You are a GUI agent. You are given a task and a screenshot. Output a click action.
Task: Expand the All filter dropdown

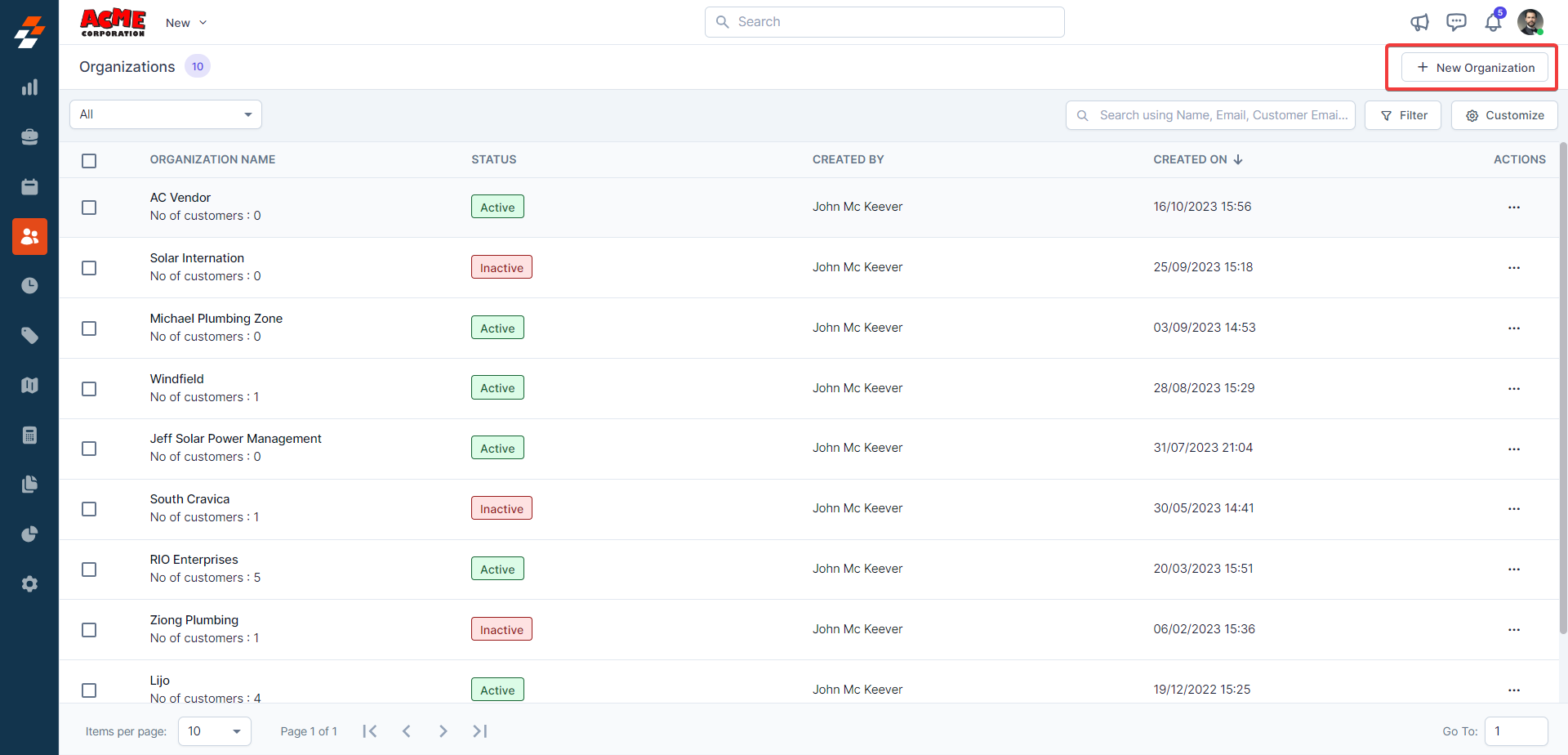pyautogui.click(x=166, y=114)
